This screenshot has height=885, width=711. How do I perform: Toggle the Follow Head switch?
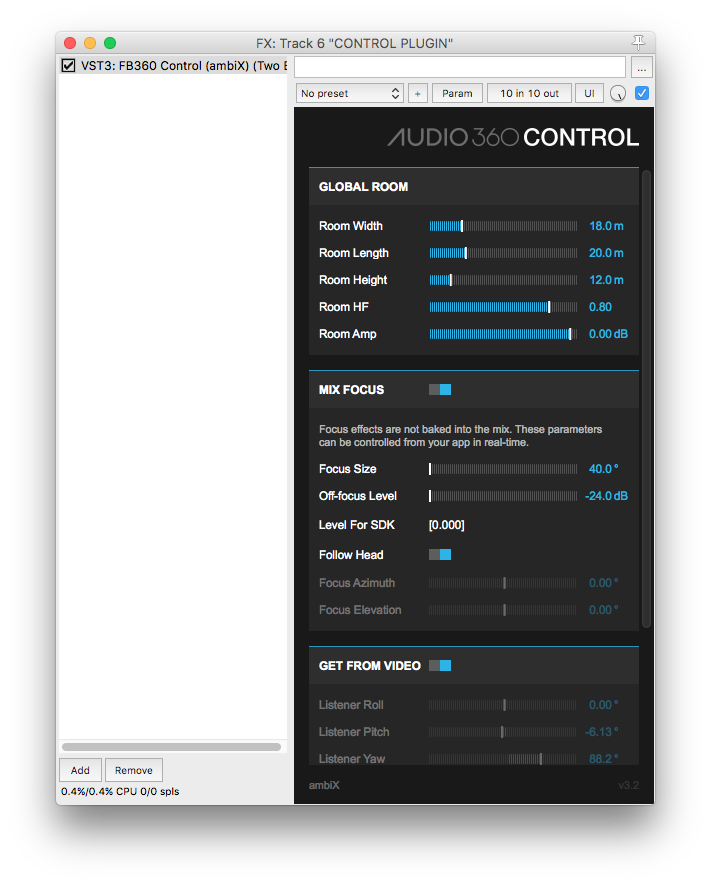pyautogui.click(x=440, y=555)
